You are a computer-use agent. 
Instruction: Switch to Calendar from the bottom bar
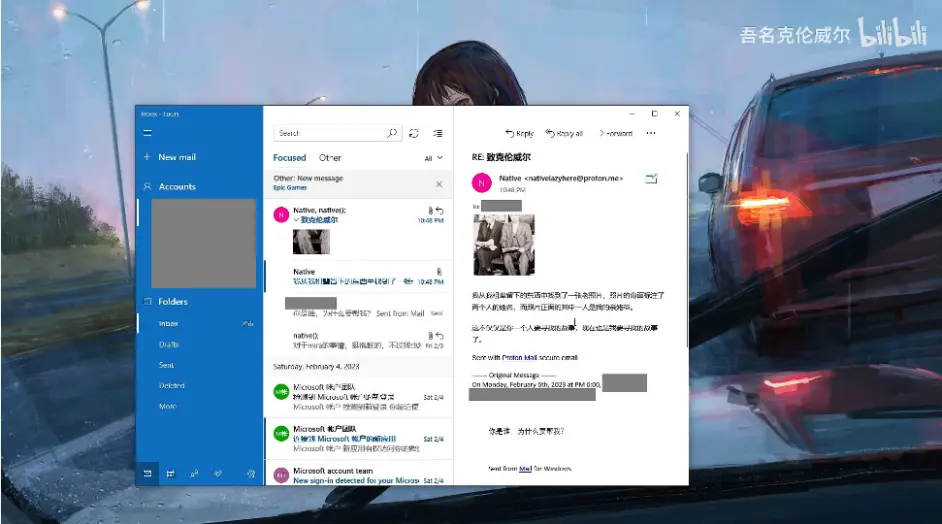click(169, 474)
